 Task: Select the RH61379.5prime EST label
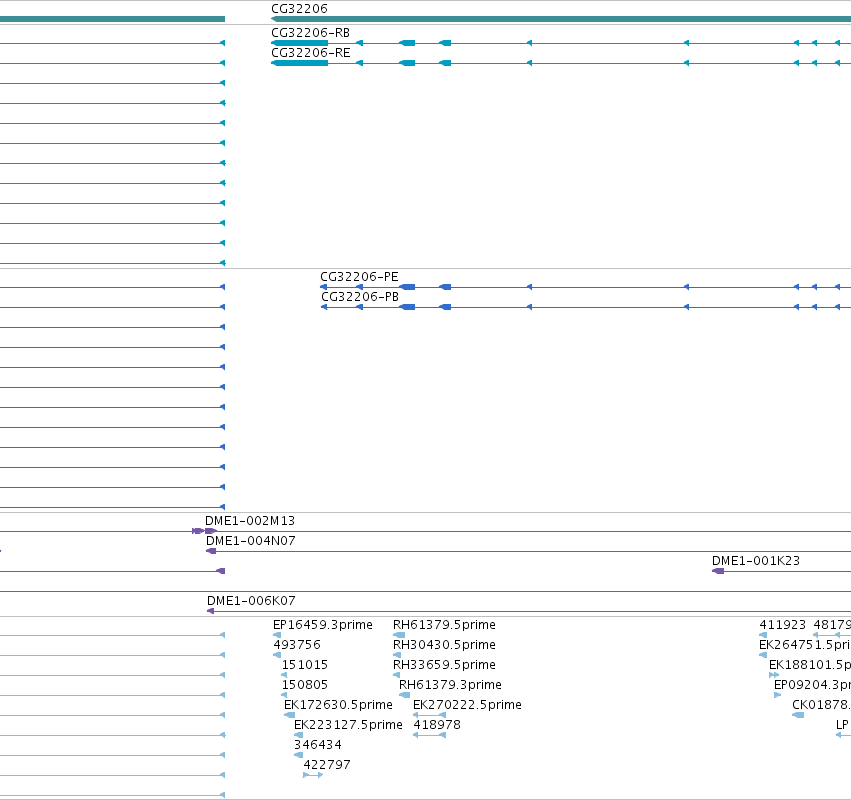click(x=444, y=625)
